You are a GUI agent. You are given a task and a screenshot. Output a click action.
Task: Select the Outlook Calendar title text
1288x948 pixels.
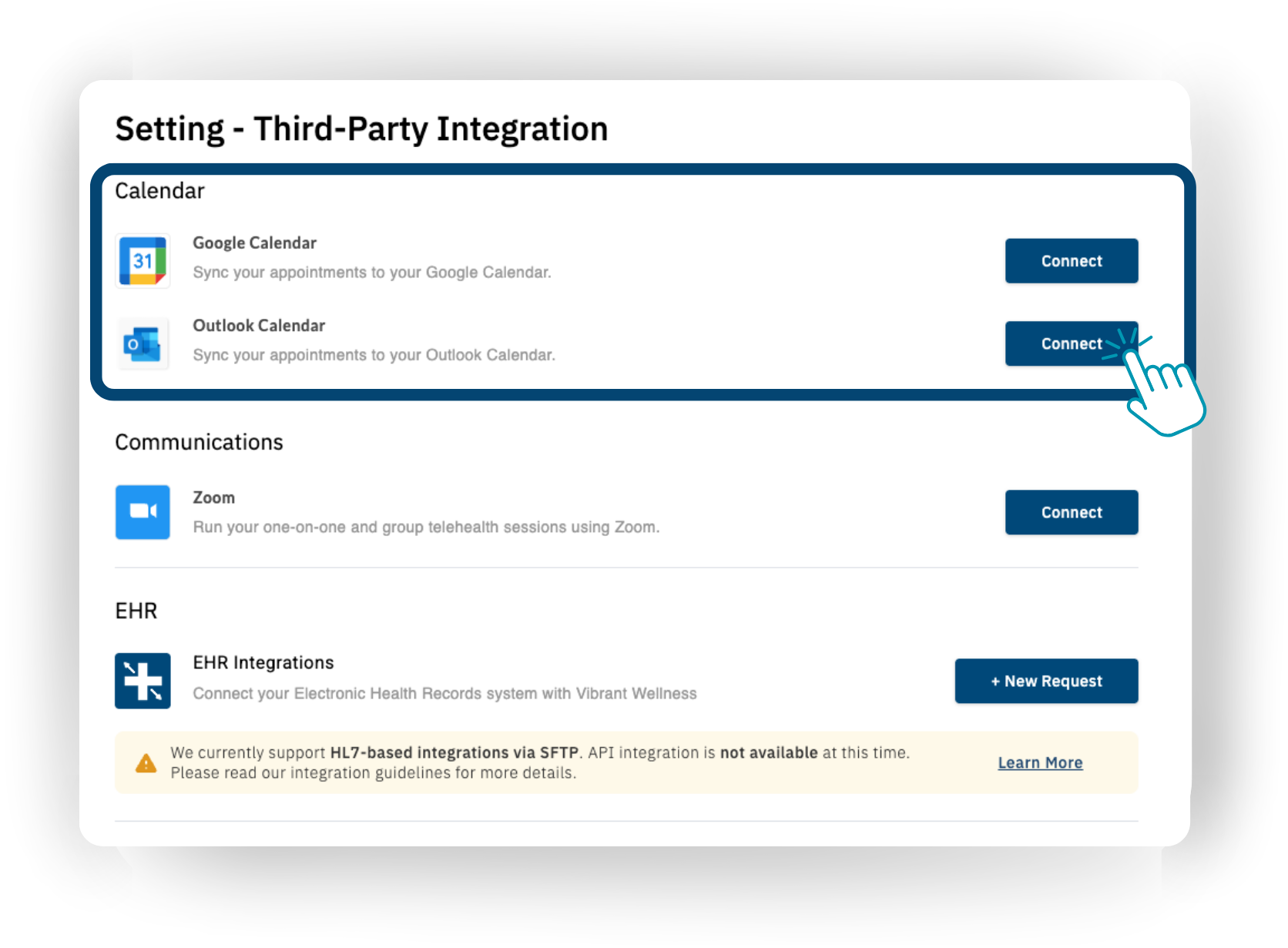click(259, 326)
